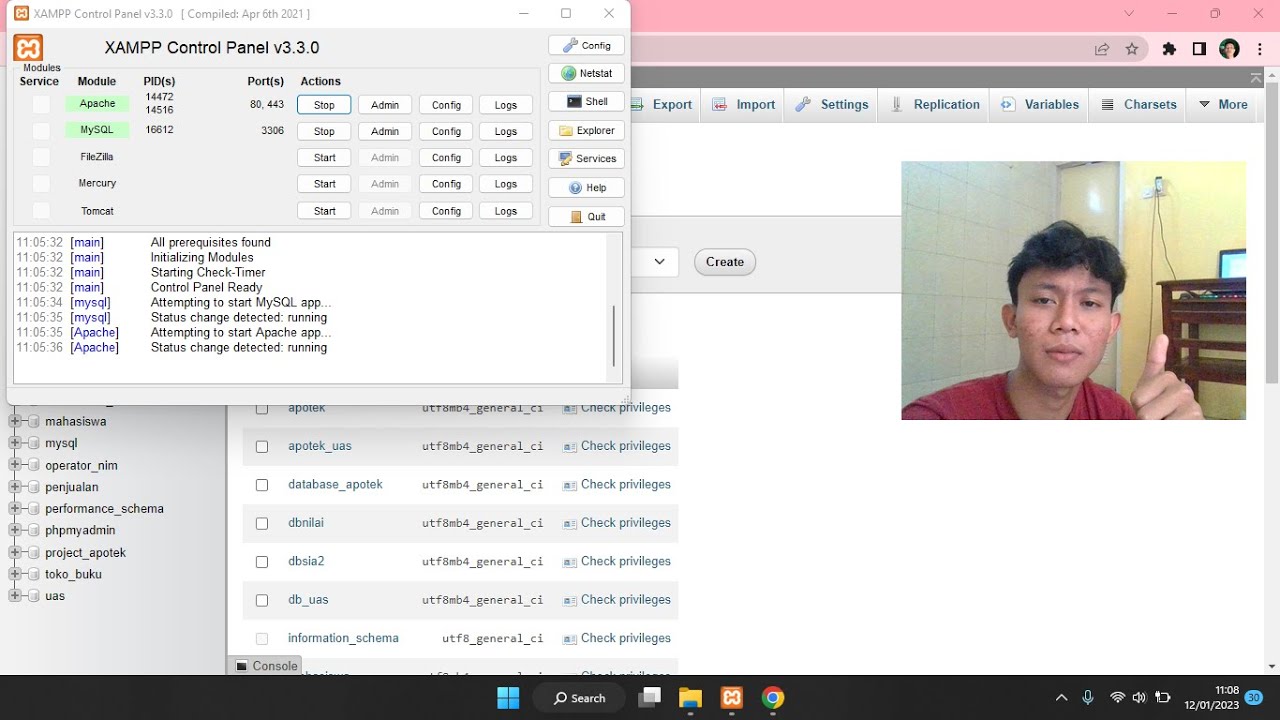Check the db_uas database checkbox
Screen dimensions: 1280x720
(x=262, y=600)
